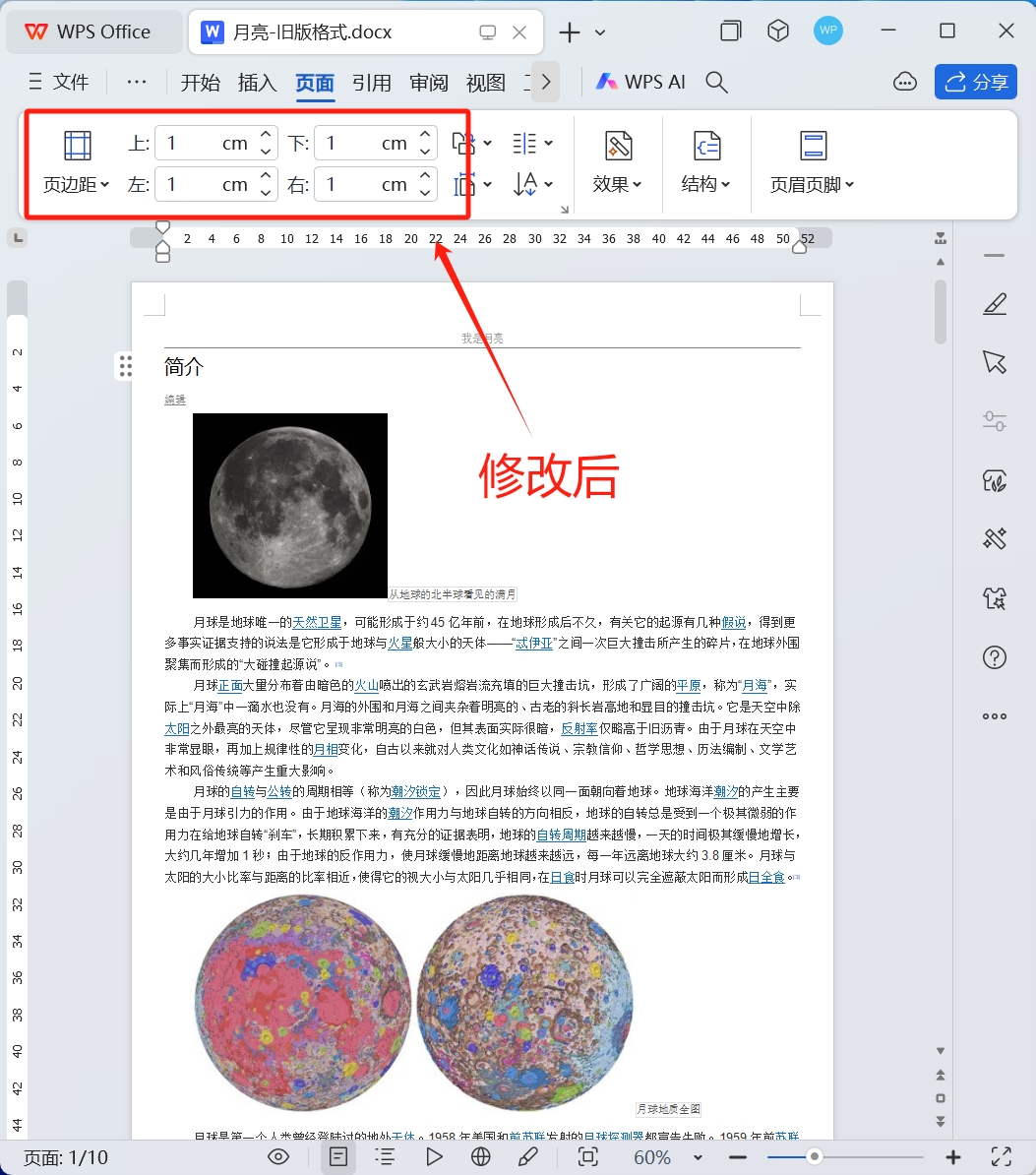Enter full screen mode from status bar
This screenshot has height=1175, width=1036.
click(x=1002, y=1157)
